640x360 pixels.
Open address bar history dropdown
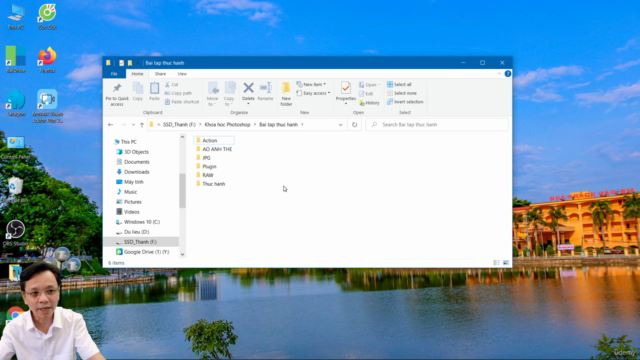pyautogui.click(x=340, y=124)
